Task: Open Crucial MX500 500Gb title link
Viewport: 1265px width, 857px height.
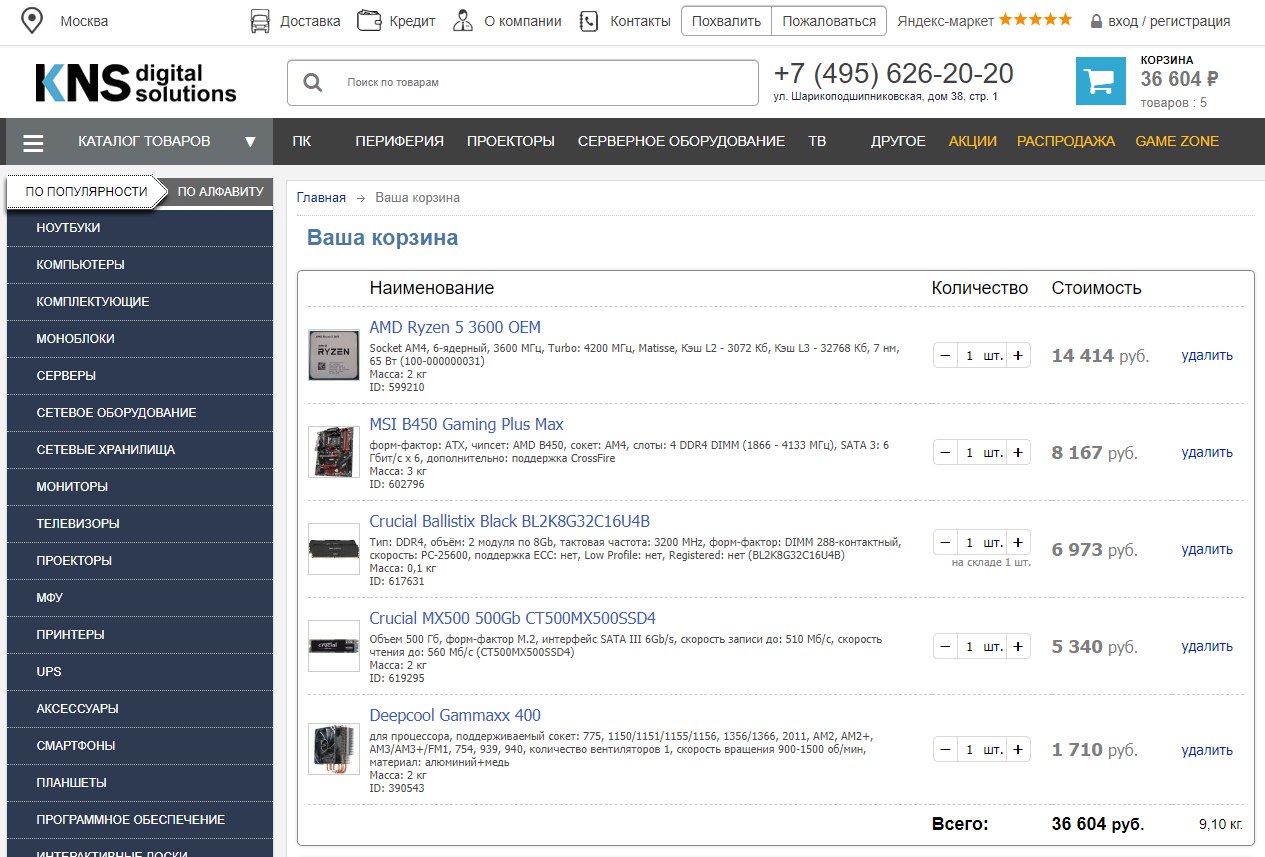Action: pos(512,618)
